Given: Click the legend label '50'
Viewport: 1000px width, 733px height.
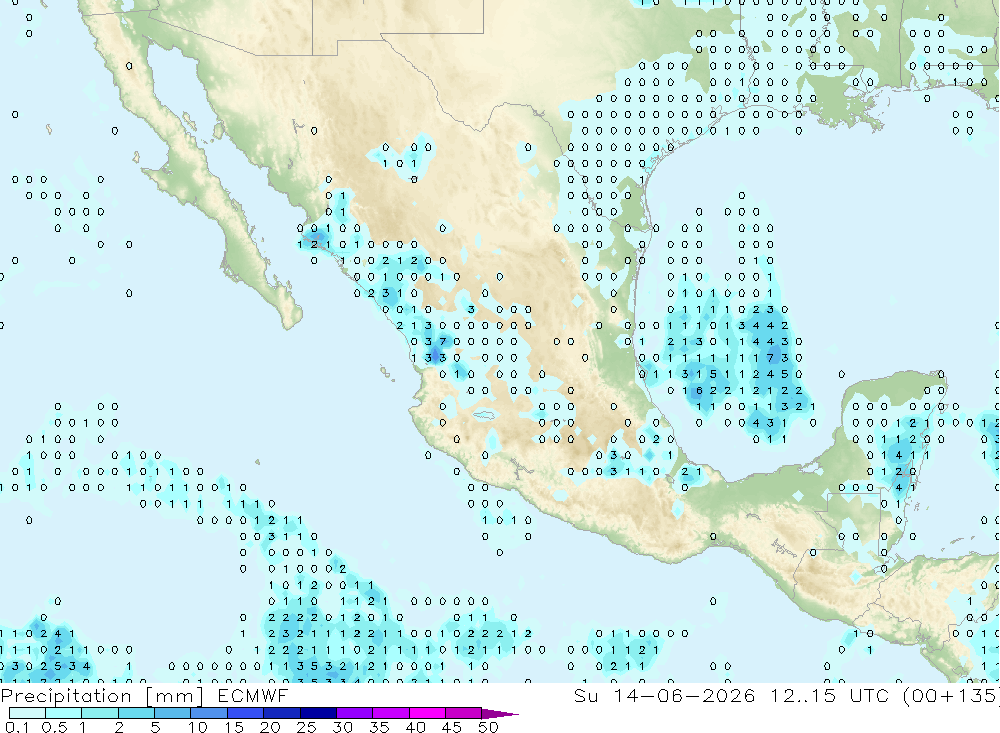Looking at the screenshot, I should (488, 727).
